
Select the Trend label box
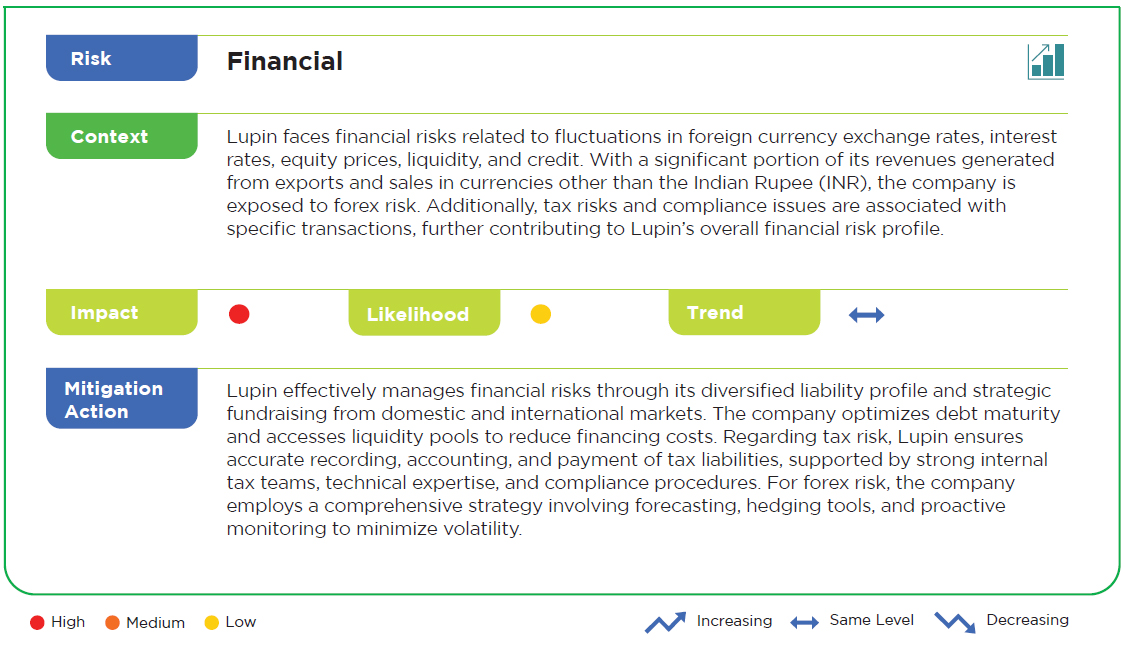[744, 312]
